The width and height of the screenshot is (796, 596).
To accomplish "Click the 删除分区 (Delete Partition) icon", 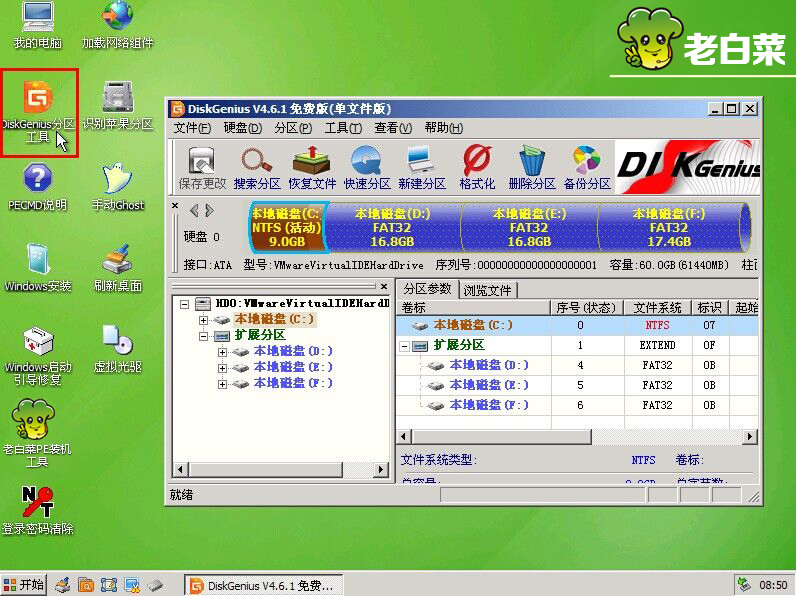I will pyautogui.click(x=531, y=167).
